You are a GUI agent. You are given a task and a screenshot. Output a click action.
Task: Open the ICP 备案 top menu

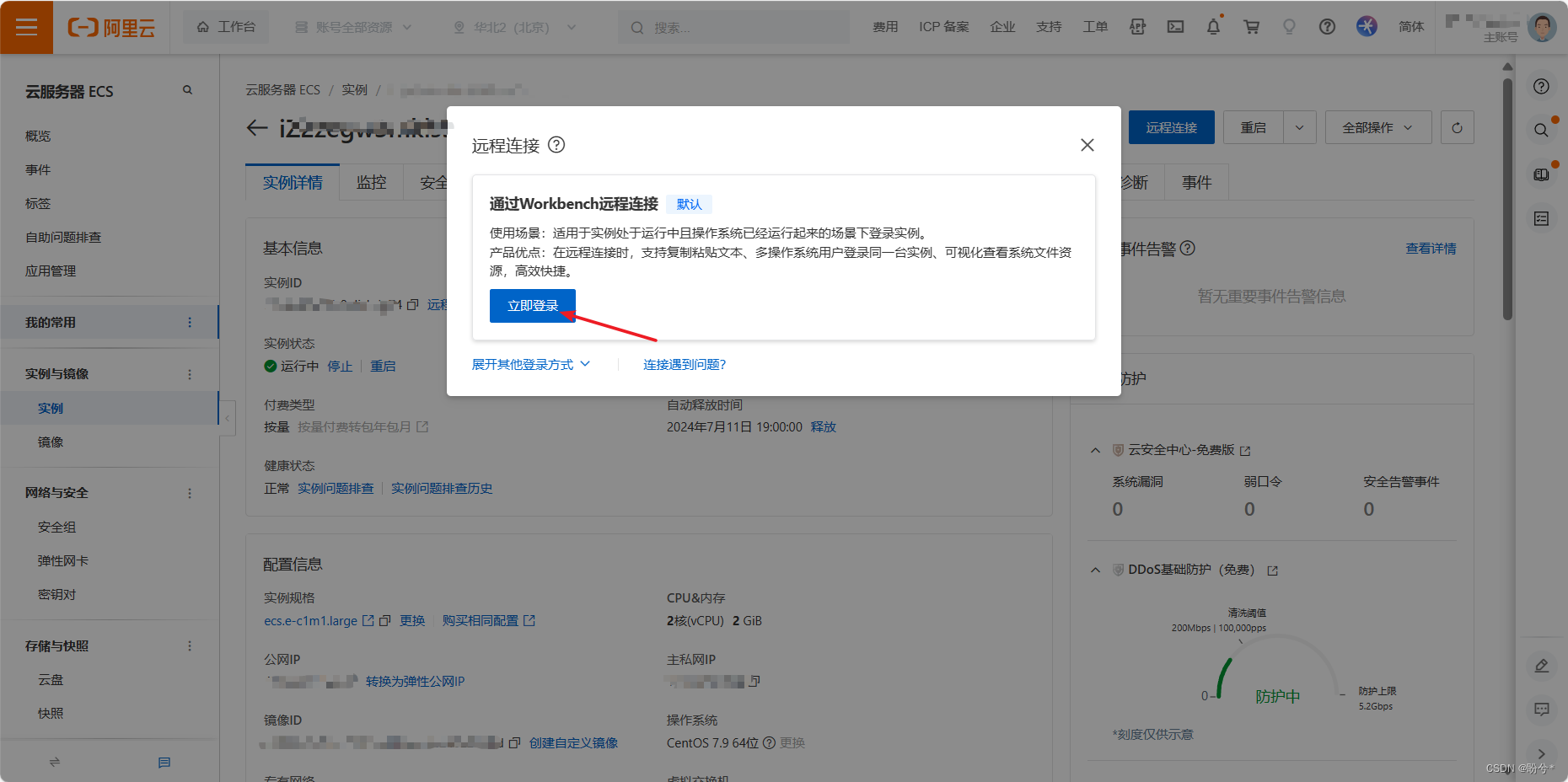point(944,27)
